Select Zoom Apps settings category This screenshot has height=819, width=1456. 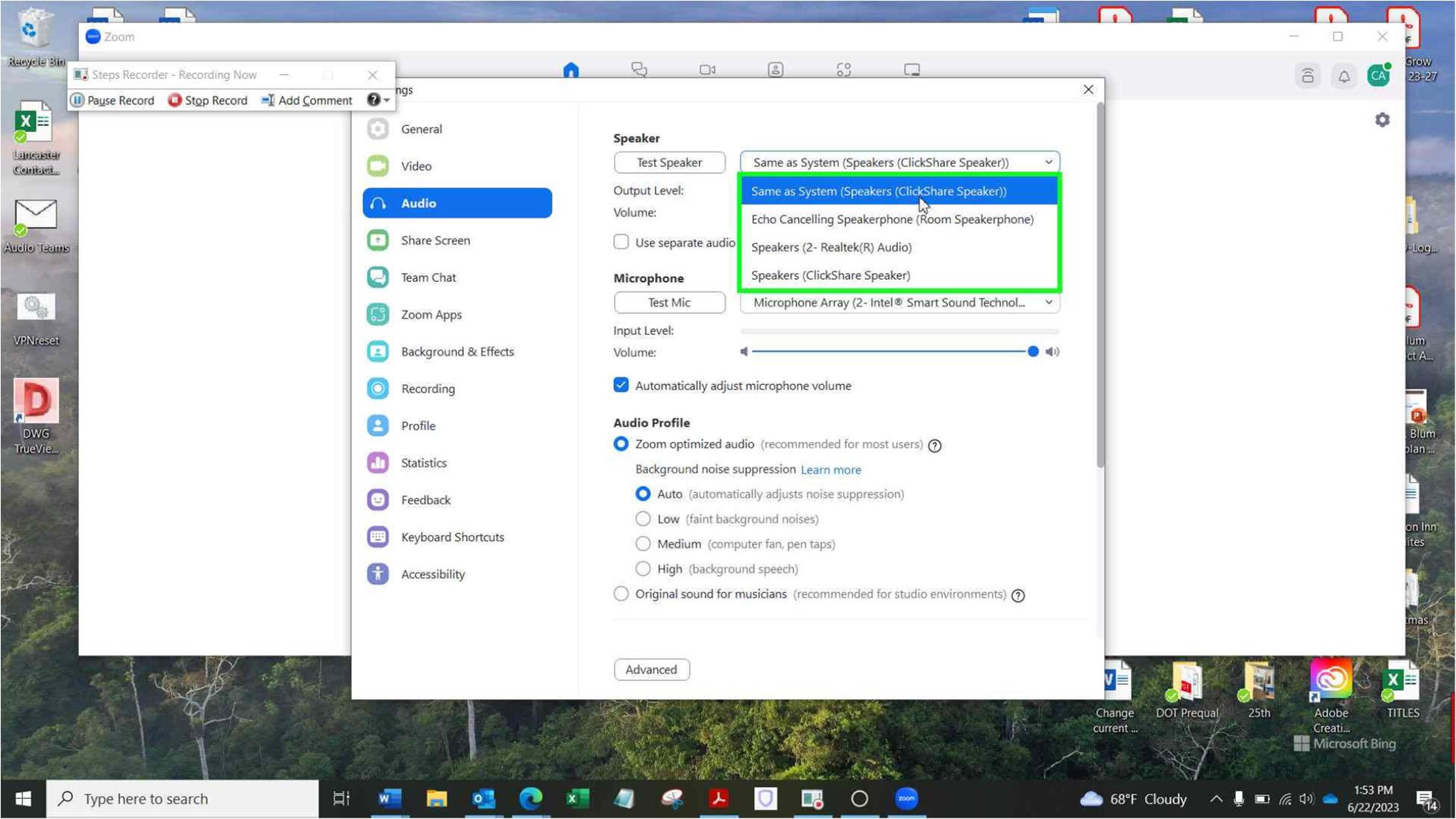[x=457, y=315]
